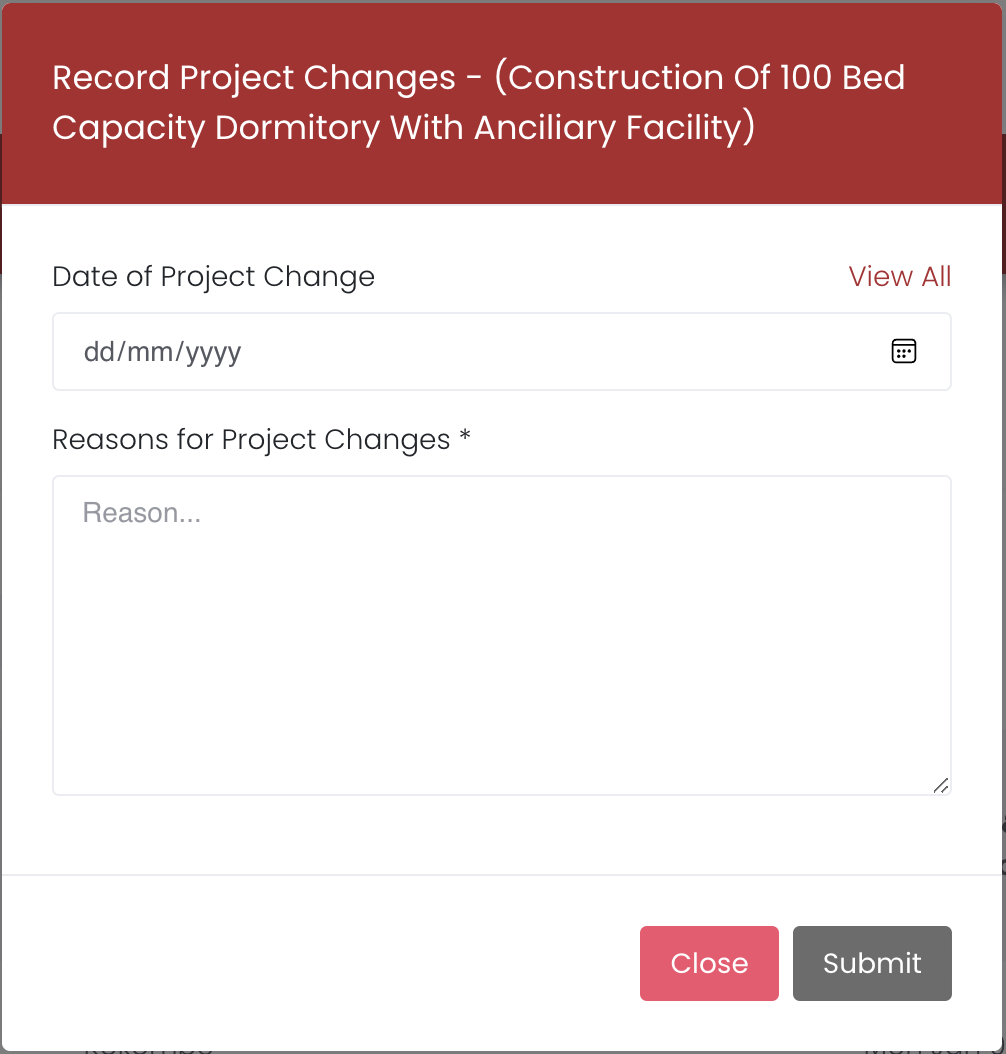Click the textarea resize handle
Screen dimensions: 1006x1054
click(x=940, y=785)
